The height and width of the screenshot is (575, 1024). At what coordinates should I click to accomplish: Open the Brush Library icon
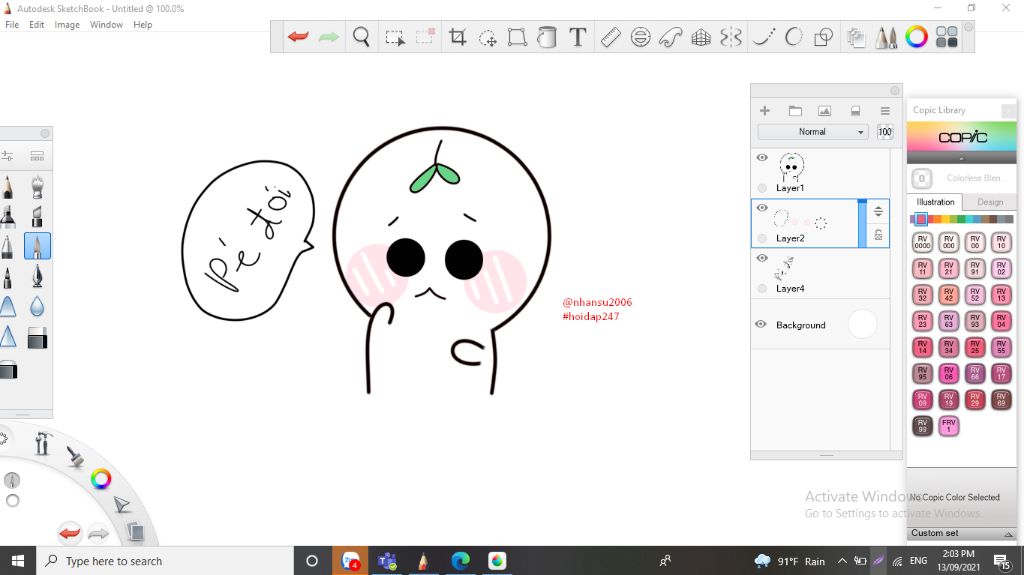[x=37, y=156]
